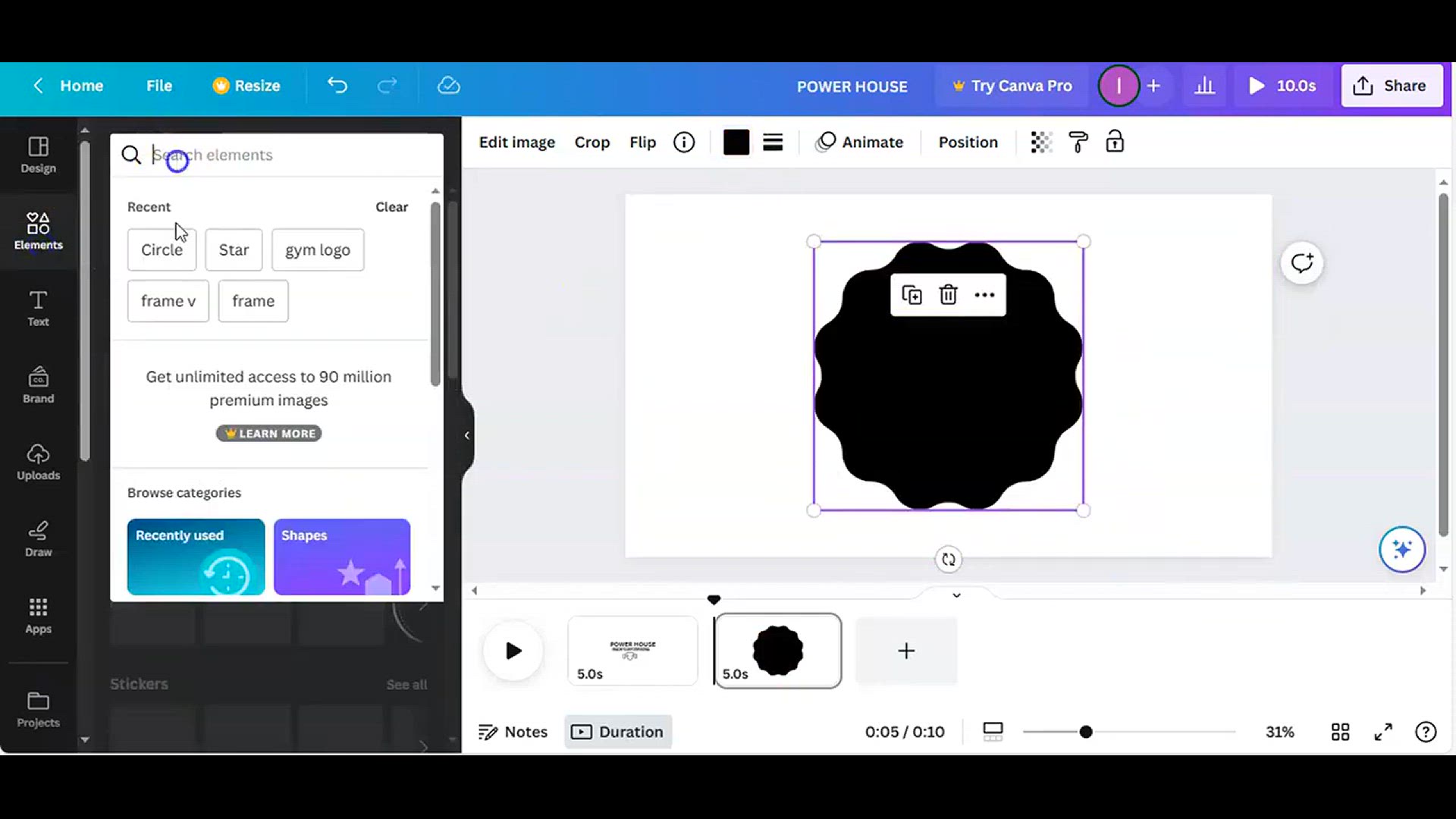Click the cloud save status icon
1456x819 pixels.
[x=449, y=86]
